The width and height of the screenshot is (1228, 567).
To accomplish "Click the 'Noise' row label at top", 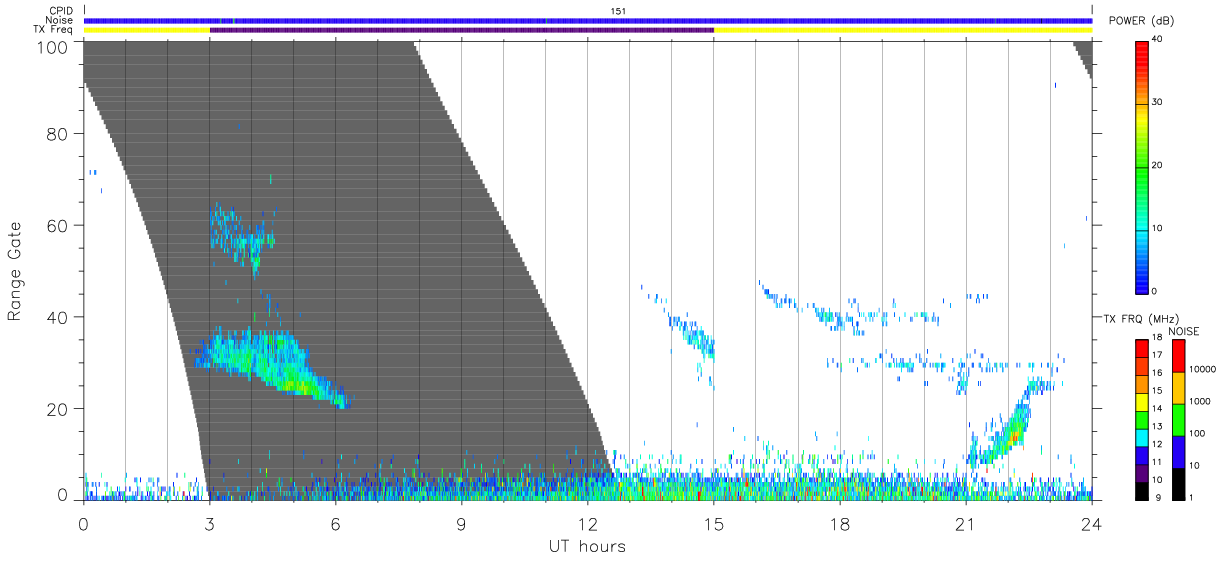I will (61, 20).
